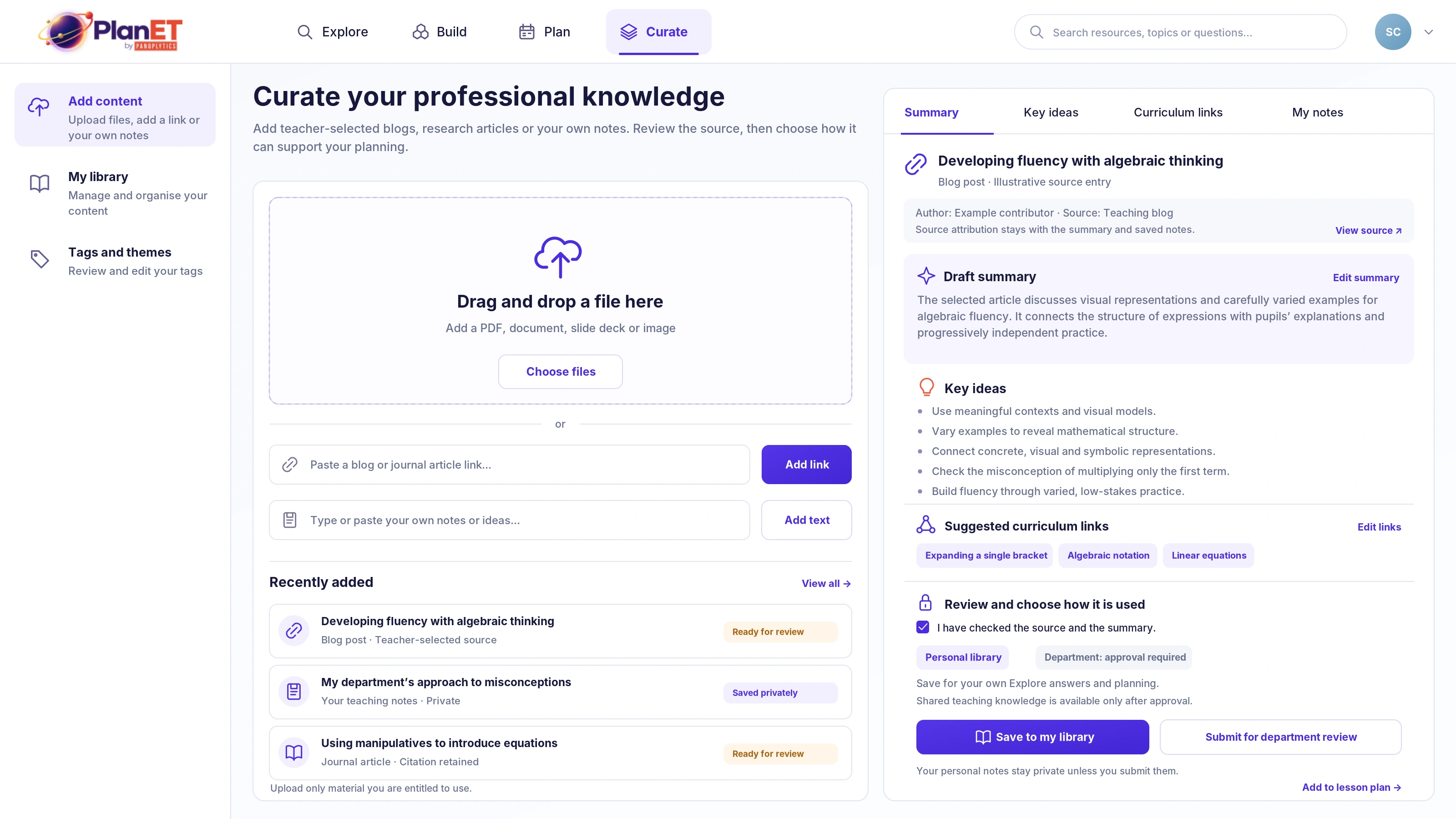Open the SC user avatar
Viewport: 1456px width, 819px height.
pyautogui.click(x=1393, y=32)
